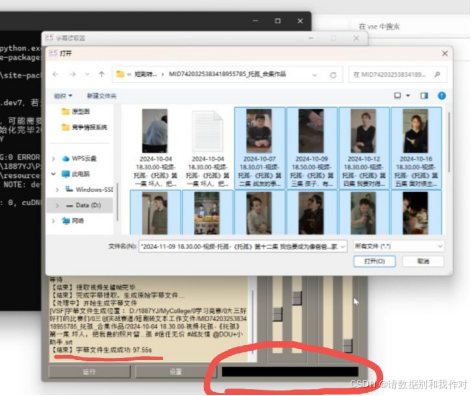
Task: Click the 运行 button in the subtitle extractor window
Action: (x=89, y=371)
